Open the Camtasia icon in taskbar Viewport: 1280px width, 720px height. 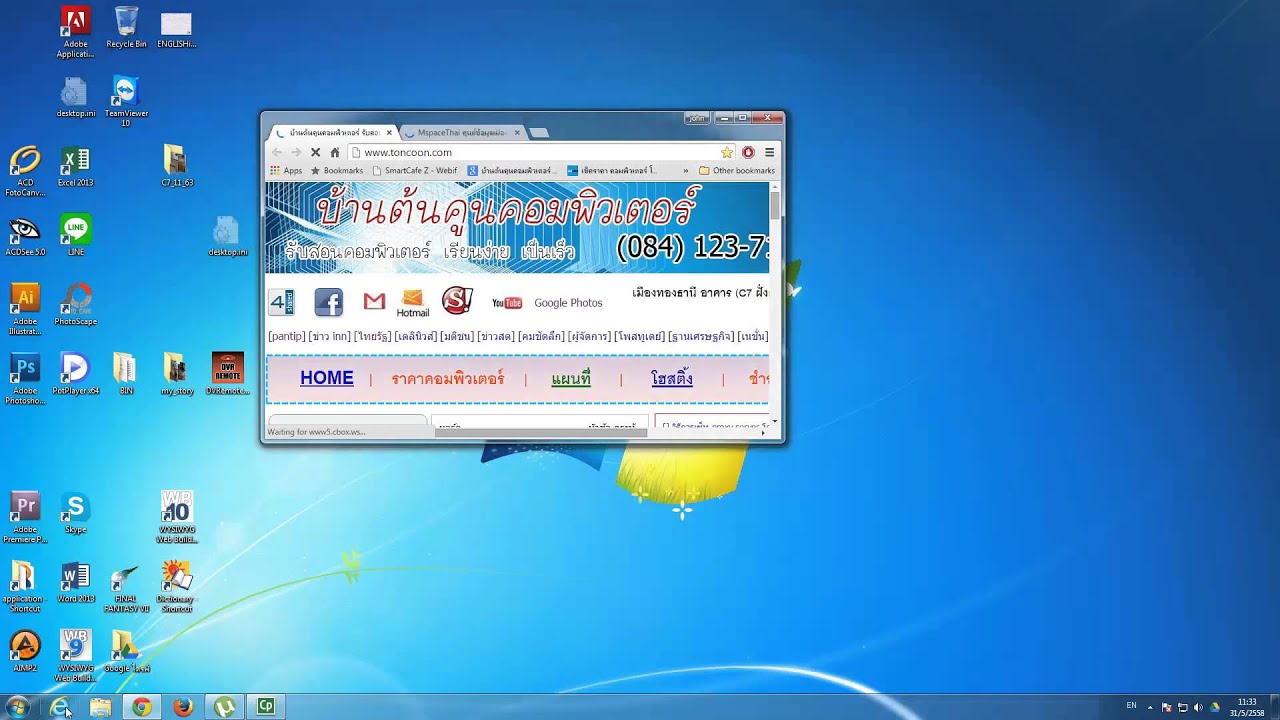(x=265, y=707)
